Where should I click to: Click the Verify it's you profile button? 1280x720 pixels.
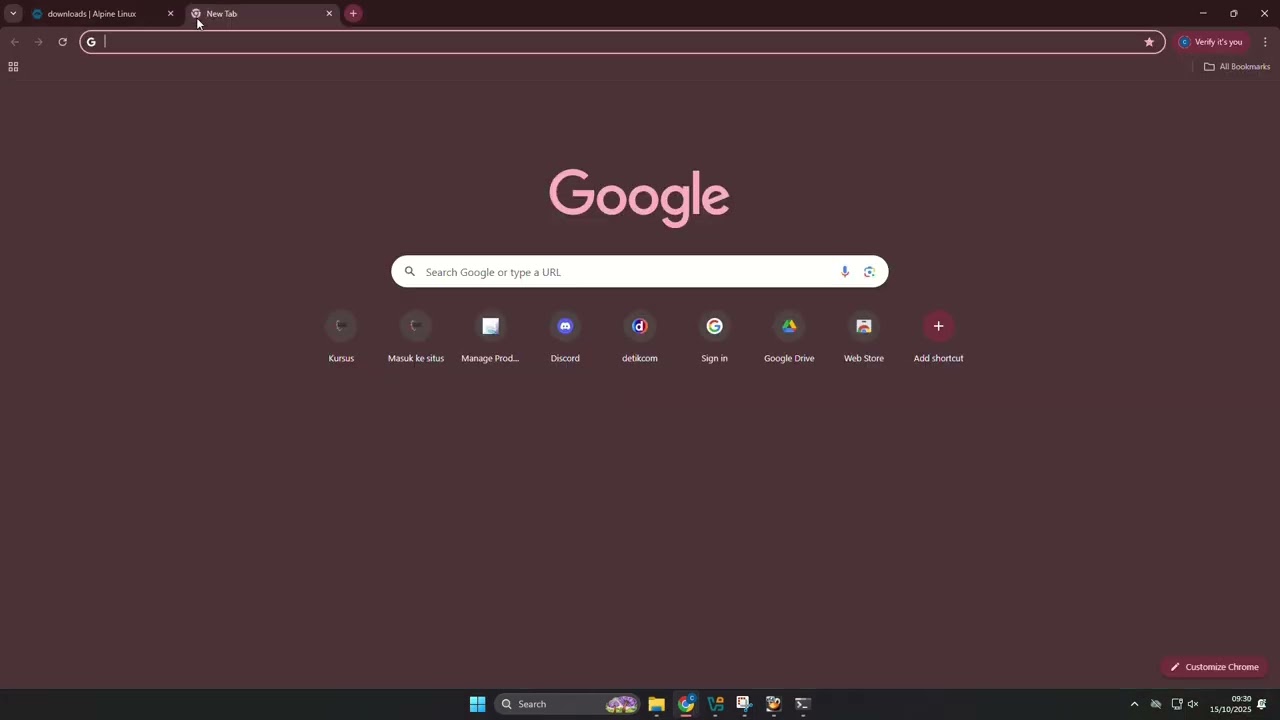point(1211,42)
